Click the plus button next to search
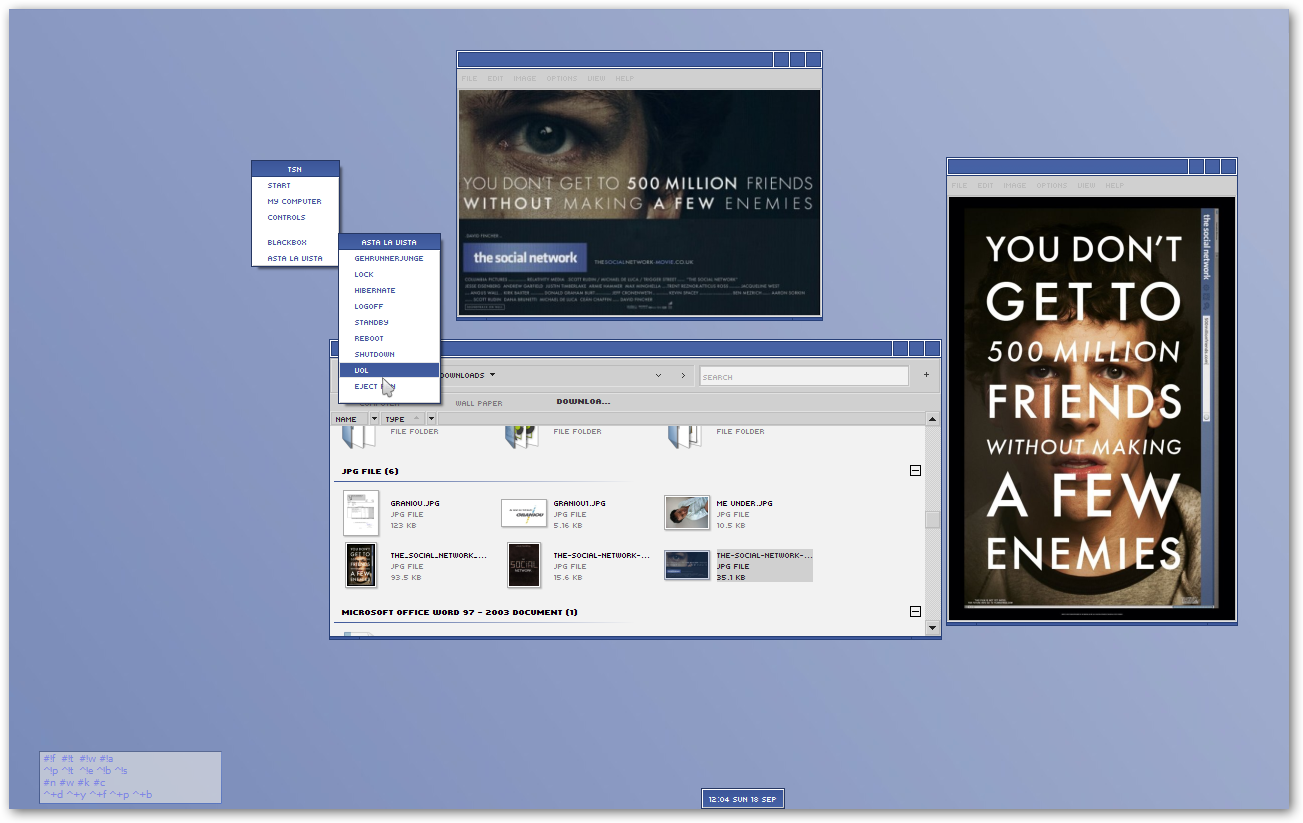 [926, 375]
